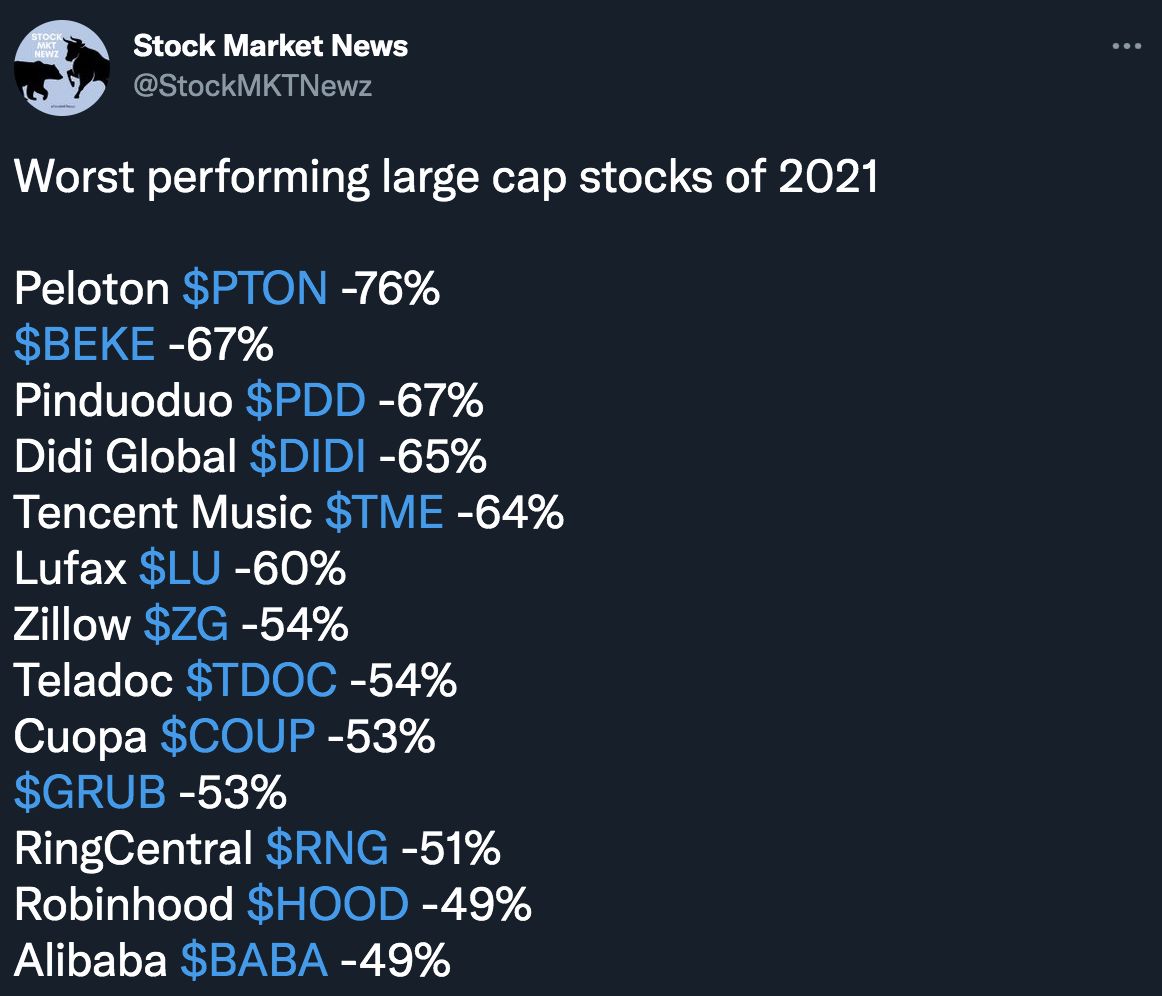Open the $PTON cashtag link
The image size is (1162, 996).
(x=255, y=289)
